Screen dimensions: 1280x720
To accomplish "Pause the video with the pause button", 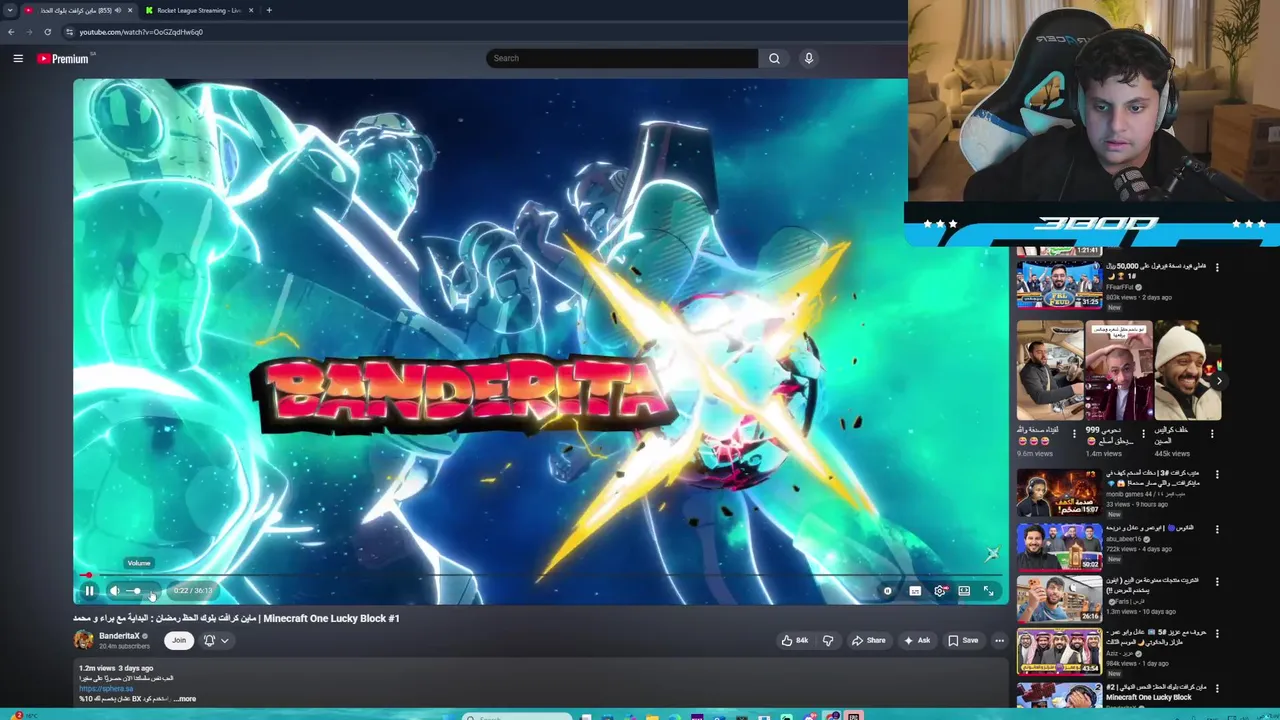I will (89, 591).
